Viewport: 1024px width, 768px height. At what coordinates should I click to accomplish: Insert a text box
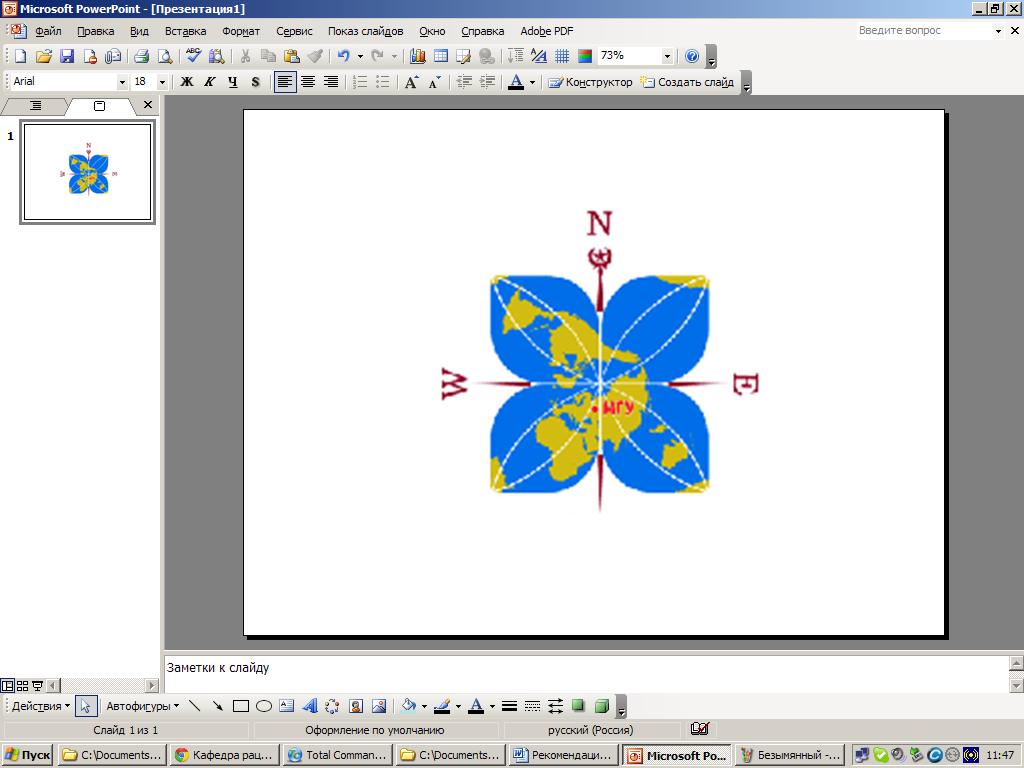[x=287, y=706]
